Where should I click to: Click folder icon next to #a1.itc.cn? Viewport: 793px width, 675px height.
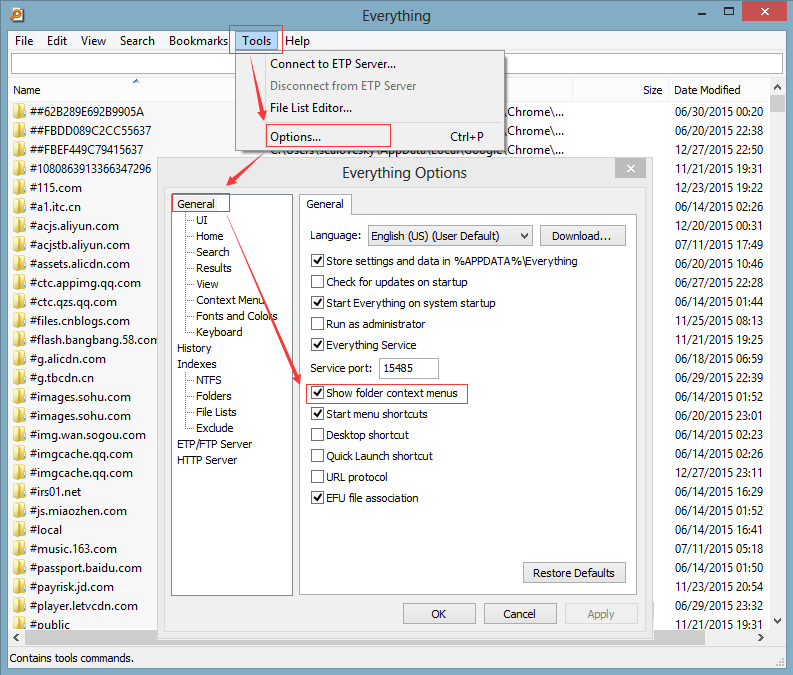19,207
